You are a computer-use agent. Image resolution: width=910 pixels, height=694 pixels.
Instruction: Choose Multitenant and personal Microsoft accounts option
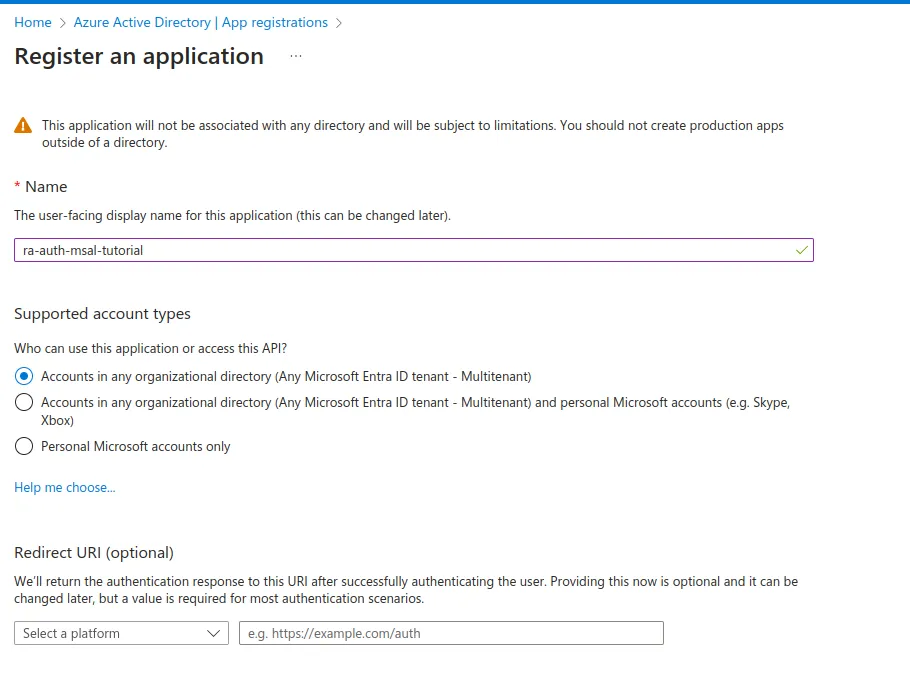[x=24, y=402]
